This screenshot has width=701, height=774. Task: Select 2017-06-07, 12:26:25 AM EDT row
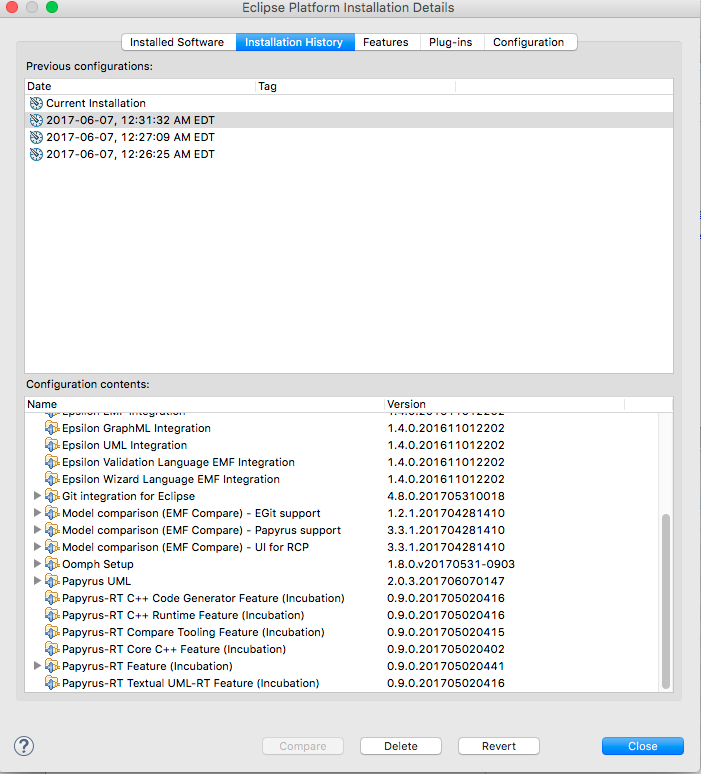(x=349, y=155)
